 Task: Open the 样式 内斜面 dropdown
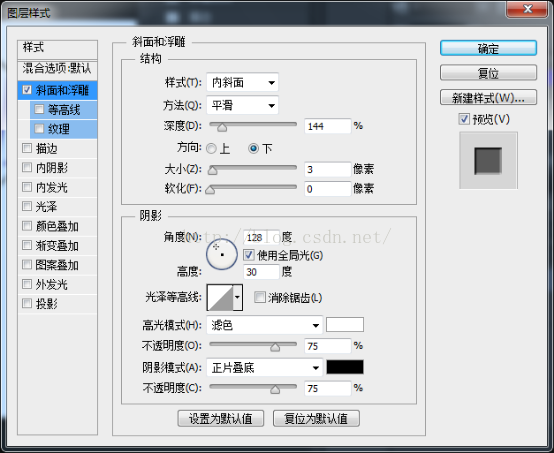(x=242, y=83)
